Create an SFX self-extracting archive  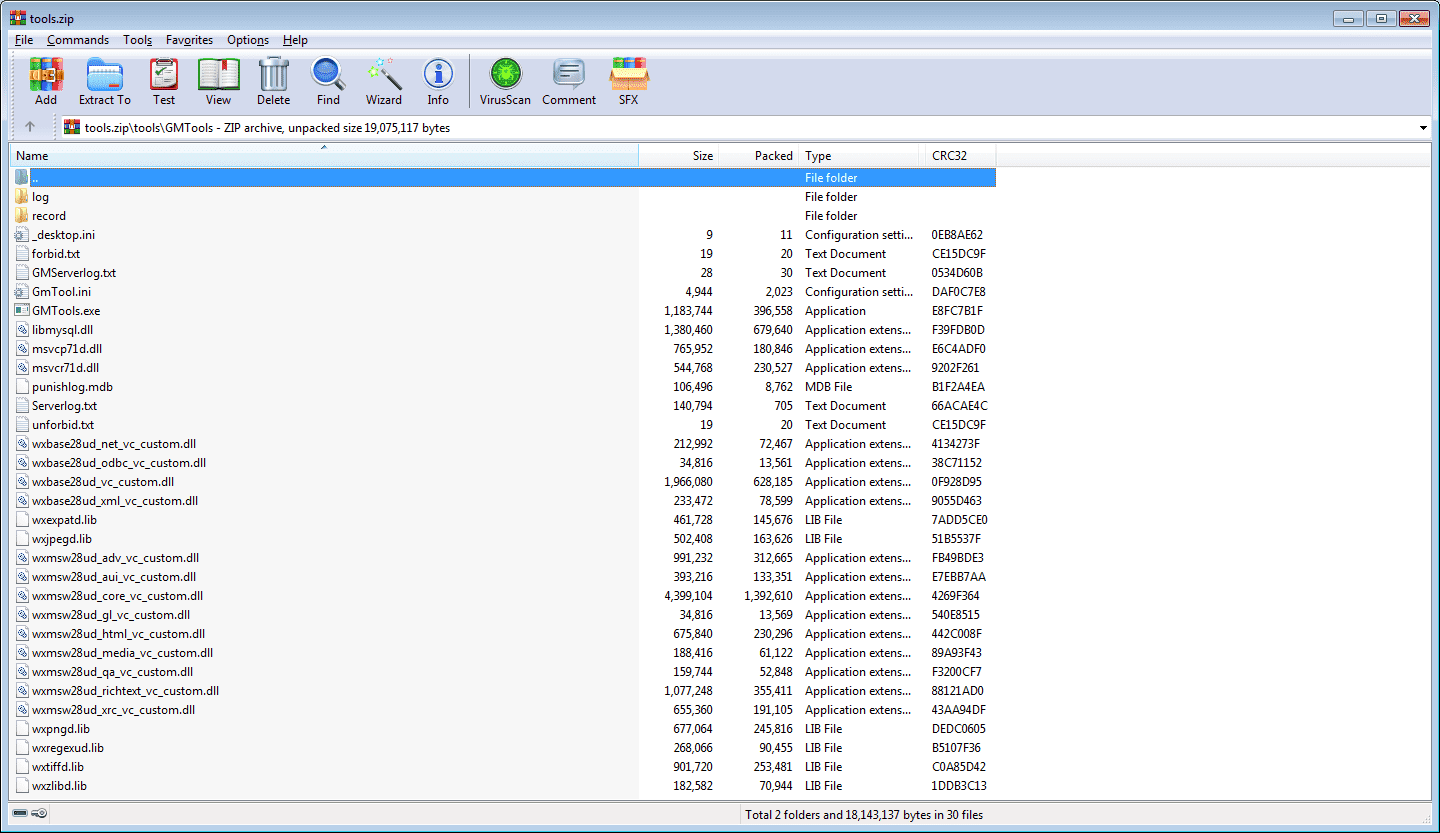click(628, 82)
